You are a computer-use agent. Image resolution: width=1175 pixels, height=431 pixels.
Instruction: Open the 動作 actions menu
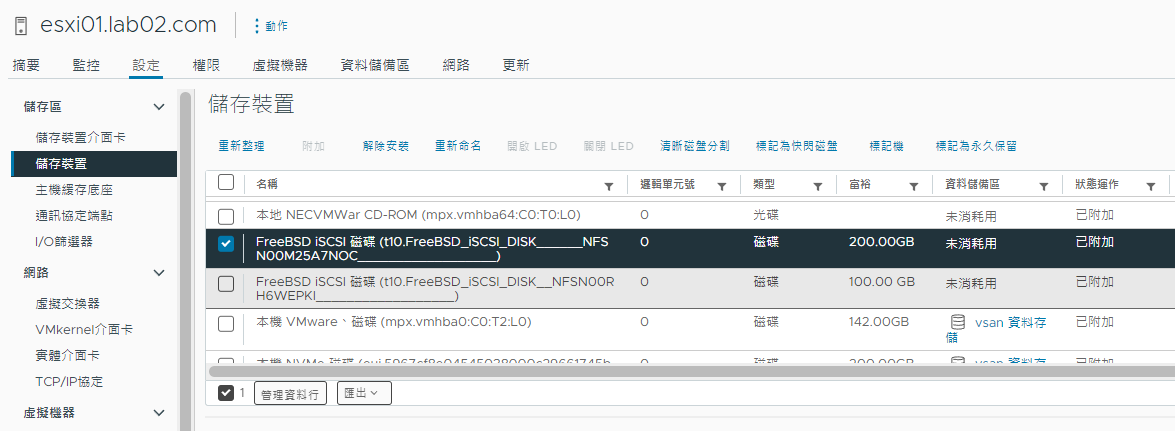coord(271,25)
